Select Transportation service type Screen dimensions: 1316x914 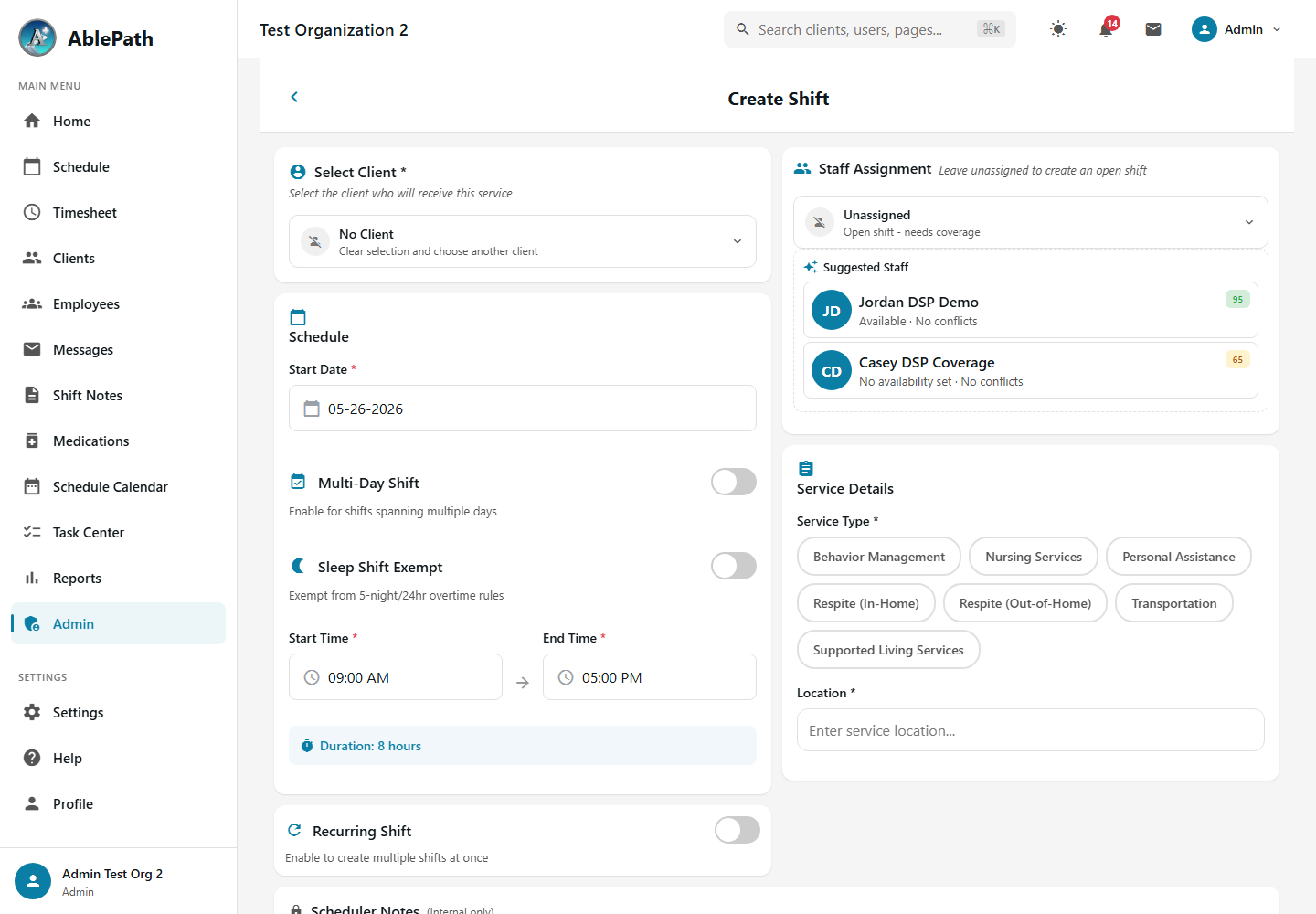click(1174, 603)
